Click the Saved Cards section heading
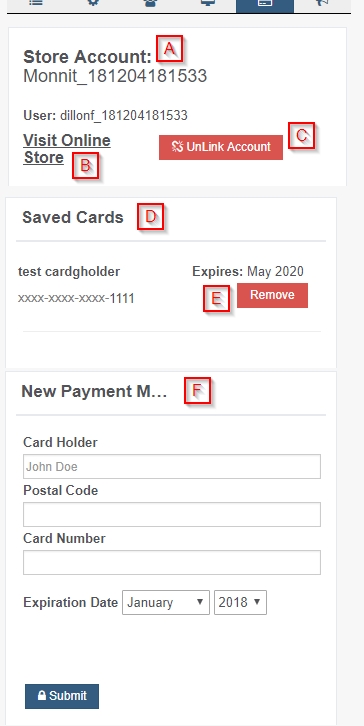The image size is (364, 726). pyautogui.click(x=73, y=217)
